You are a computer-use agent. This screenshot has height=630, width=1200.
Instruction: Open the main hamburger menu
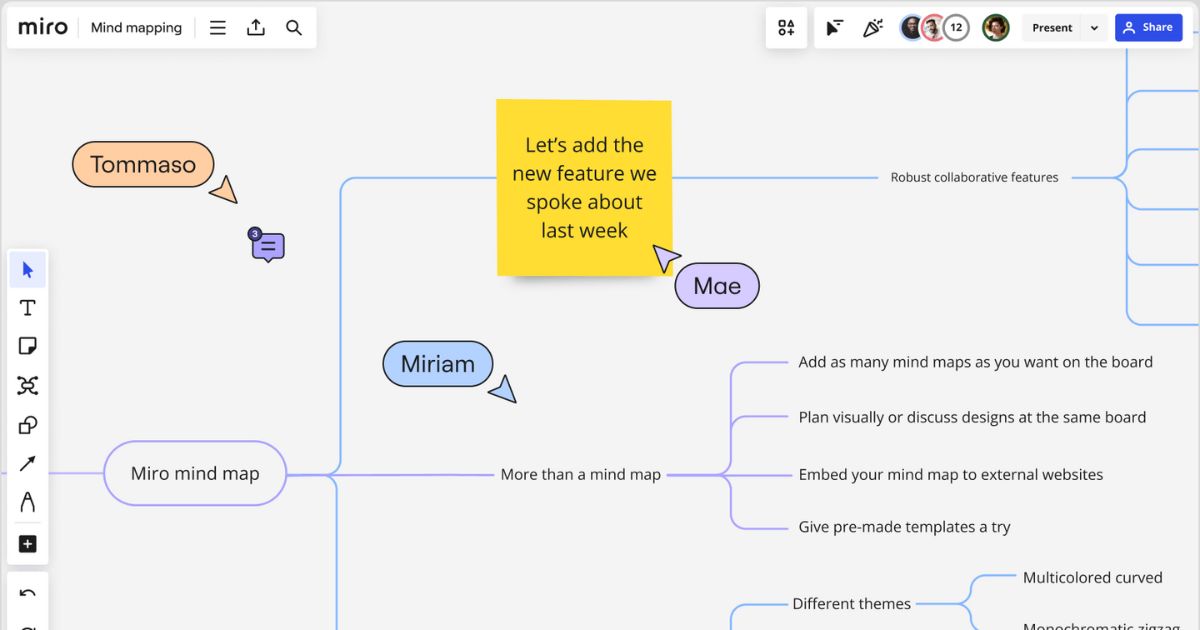[217, 28]
